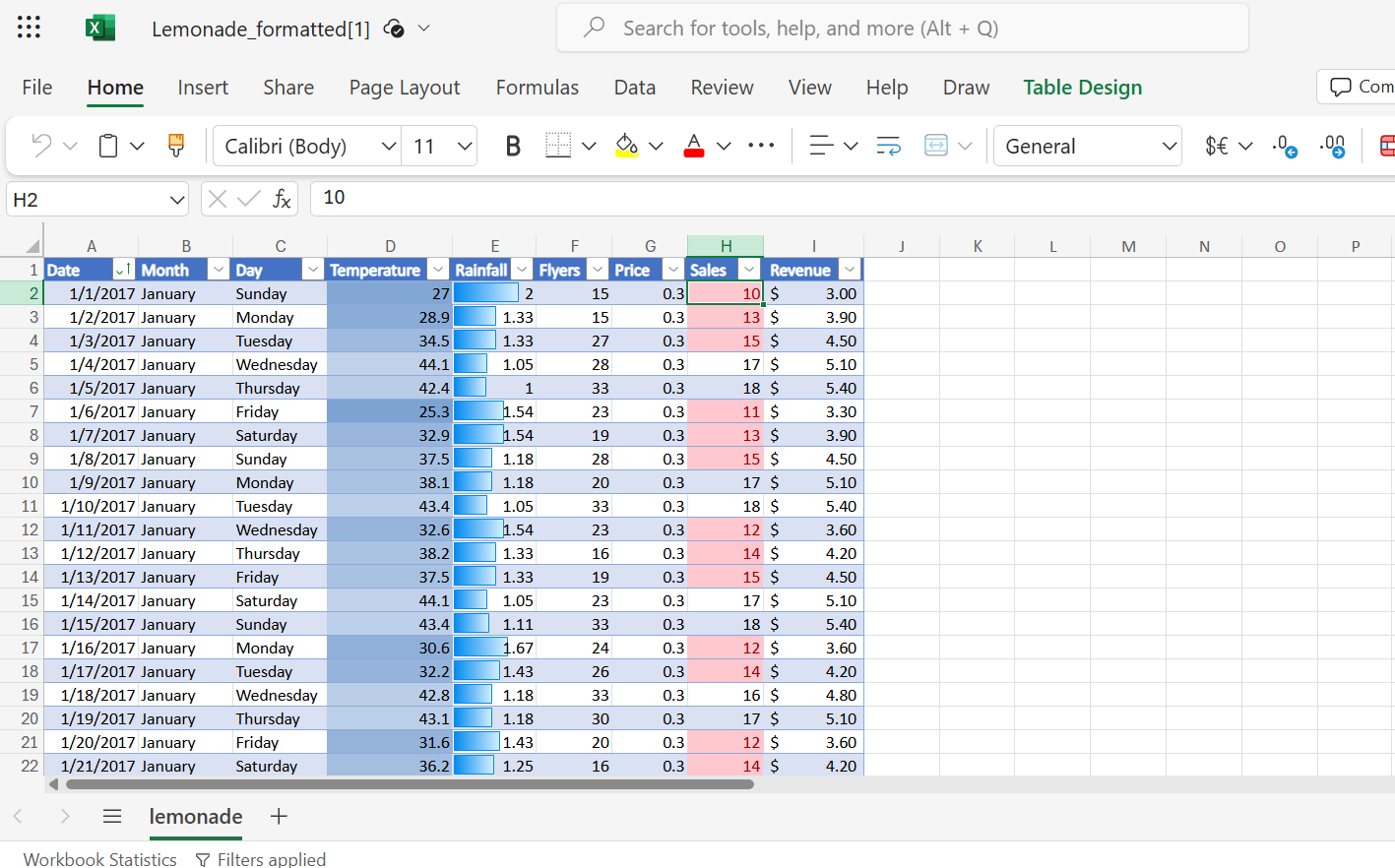Switch to the Data tab
This screenshot has height=868, width=1395.
635,88
